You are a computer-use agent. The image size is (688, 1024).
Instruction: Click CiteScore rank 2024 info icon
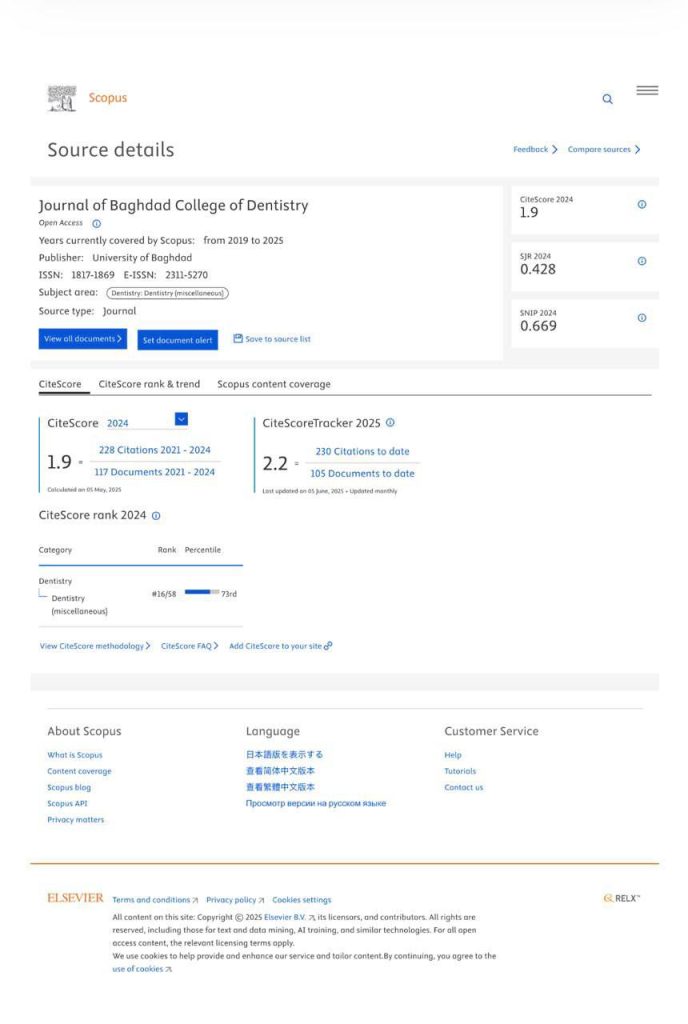click(156, 516)
